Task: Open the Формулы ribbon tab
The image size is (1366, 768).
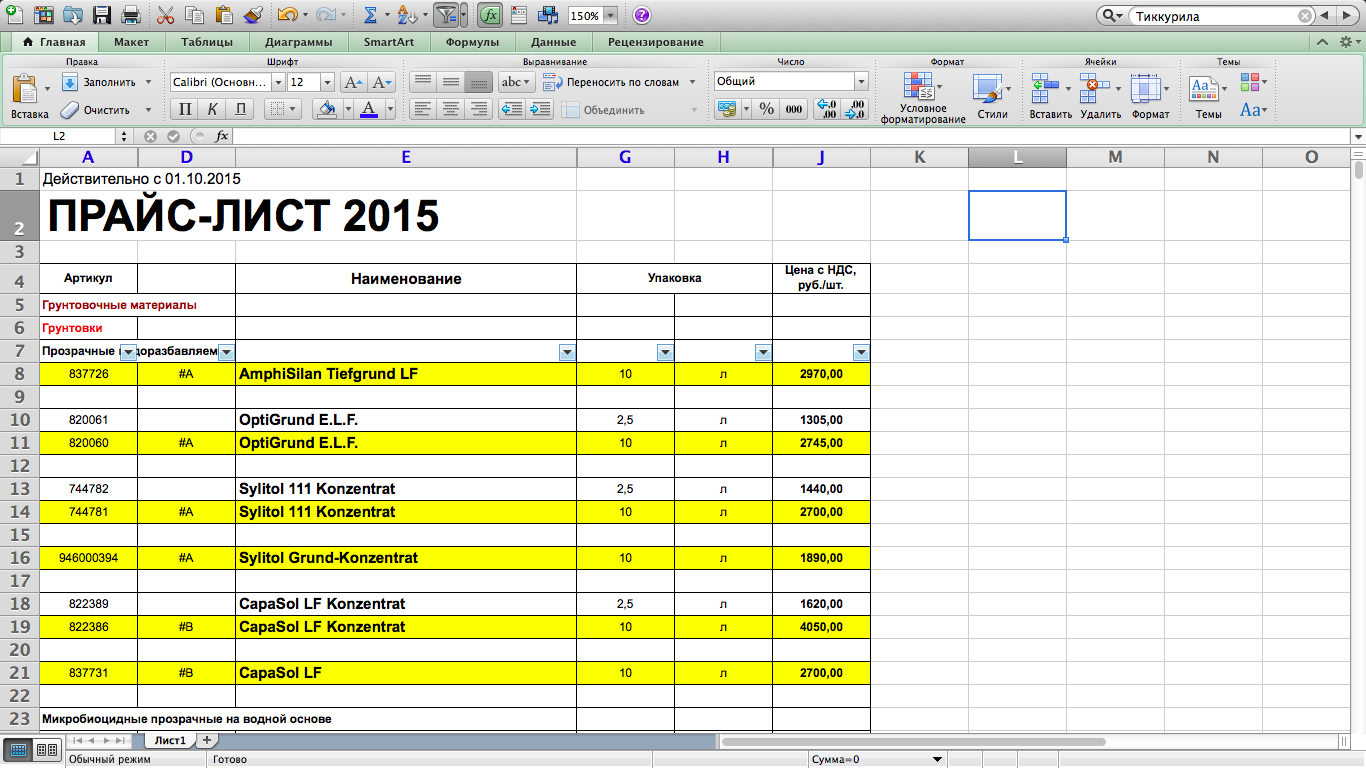Action: [x=472, y=42]
